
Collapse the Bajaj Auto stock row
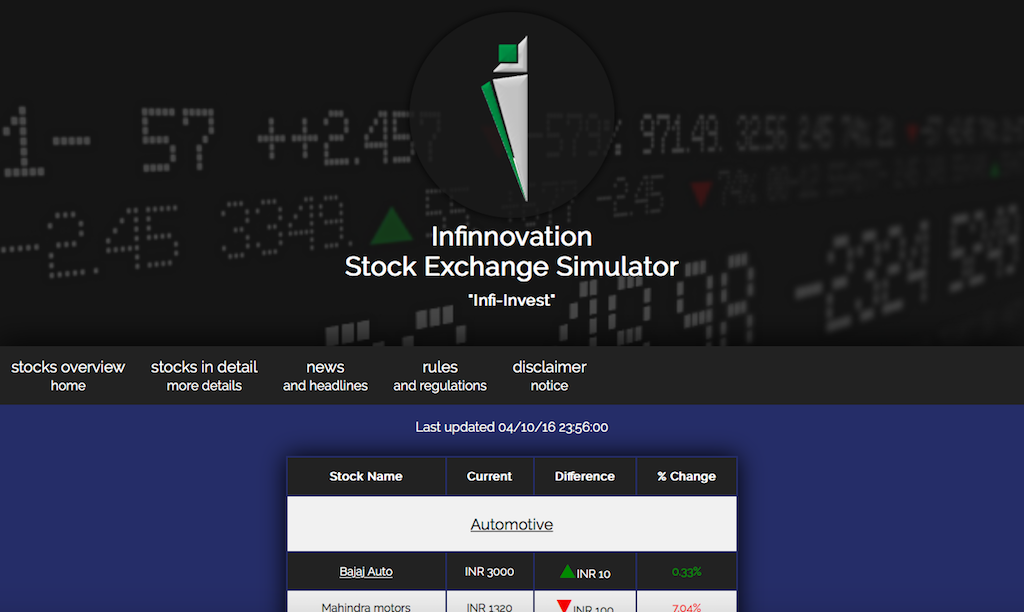(x=366, y=570)
